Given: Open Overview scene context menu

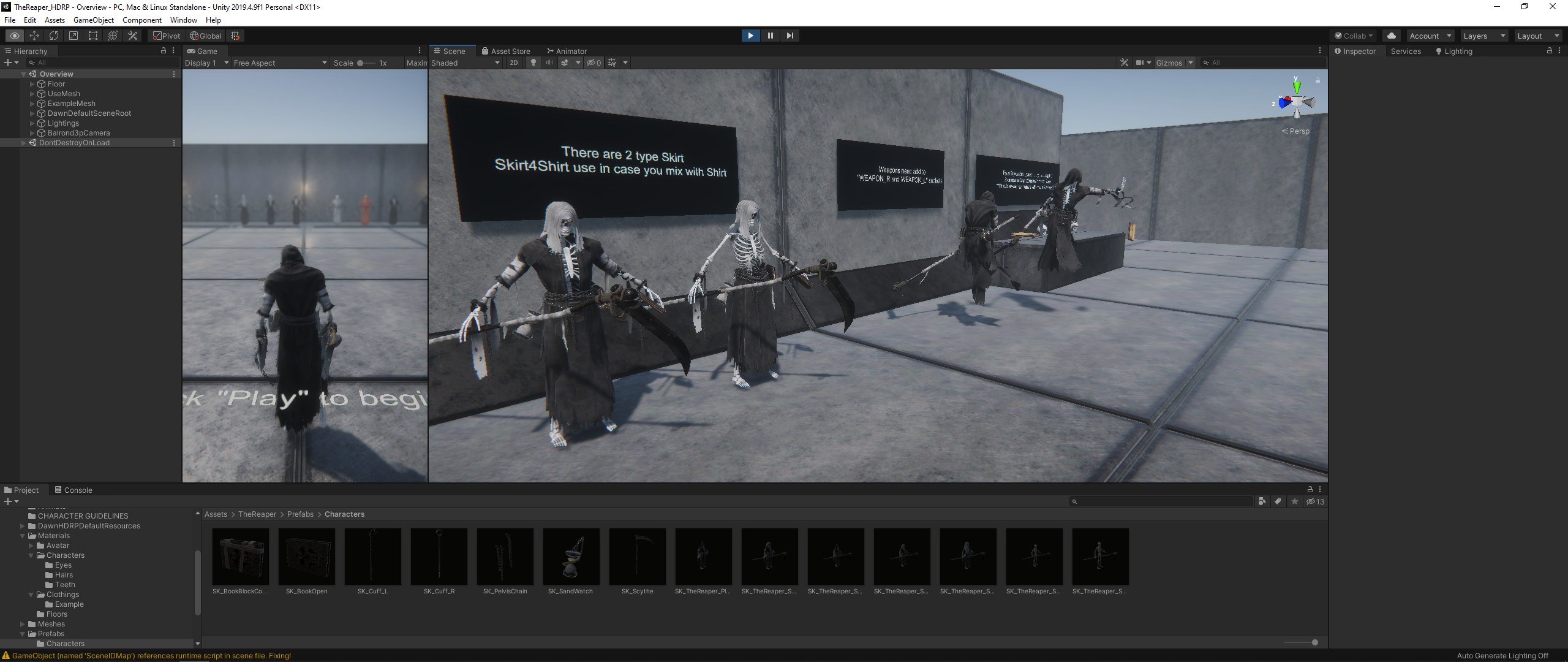Looking at the screenshot, I should coord(174,74).
